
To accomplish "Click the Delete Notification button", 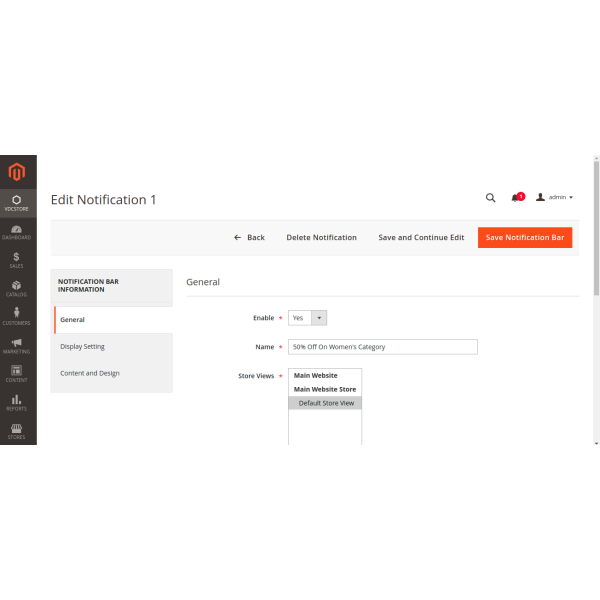I will 321,237.
